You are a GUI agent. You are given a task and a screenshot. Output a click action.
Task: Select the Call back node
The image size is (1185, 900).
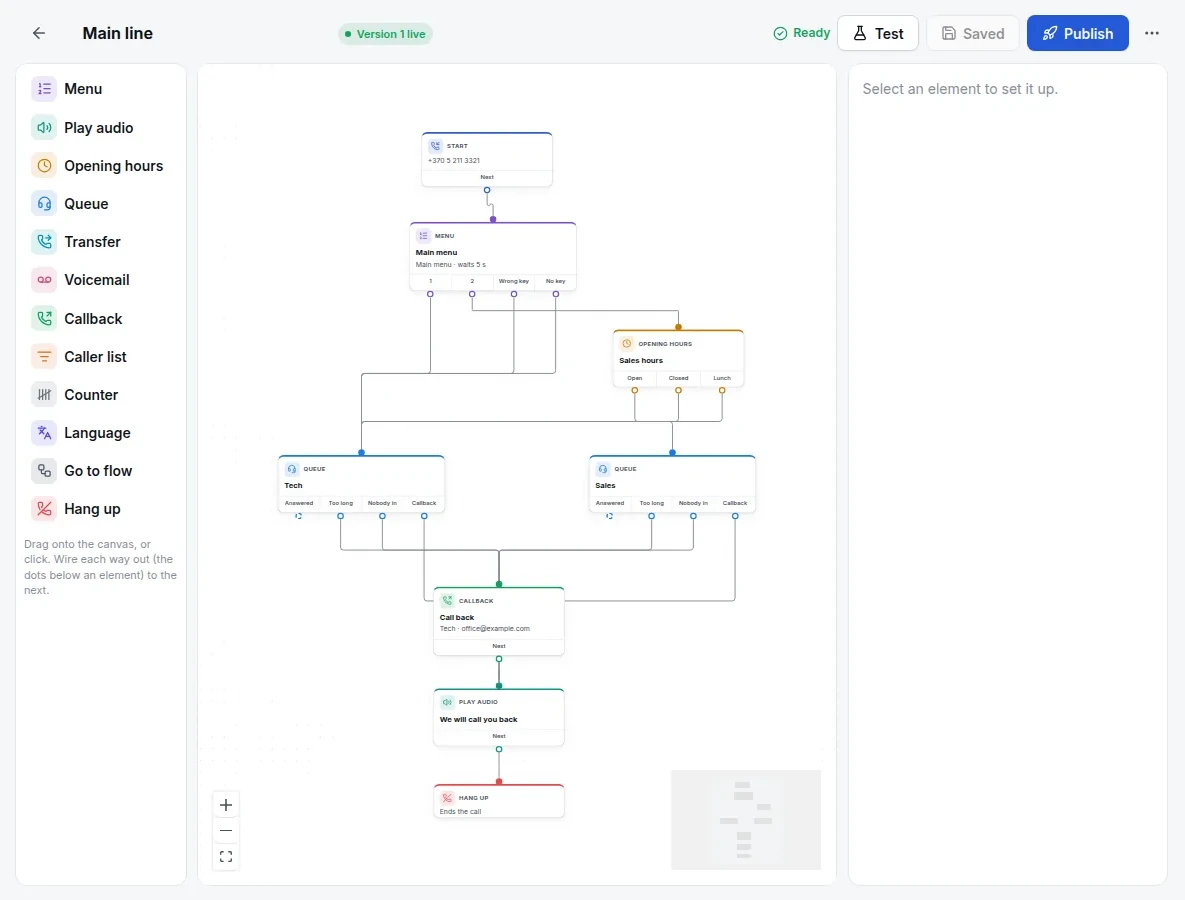[499, 621]
